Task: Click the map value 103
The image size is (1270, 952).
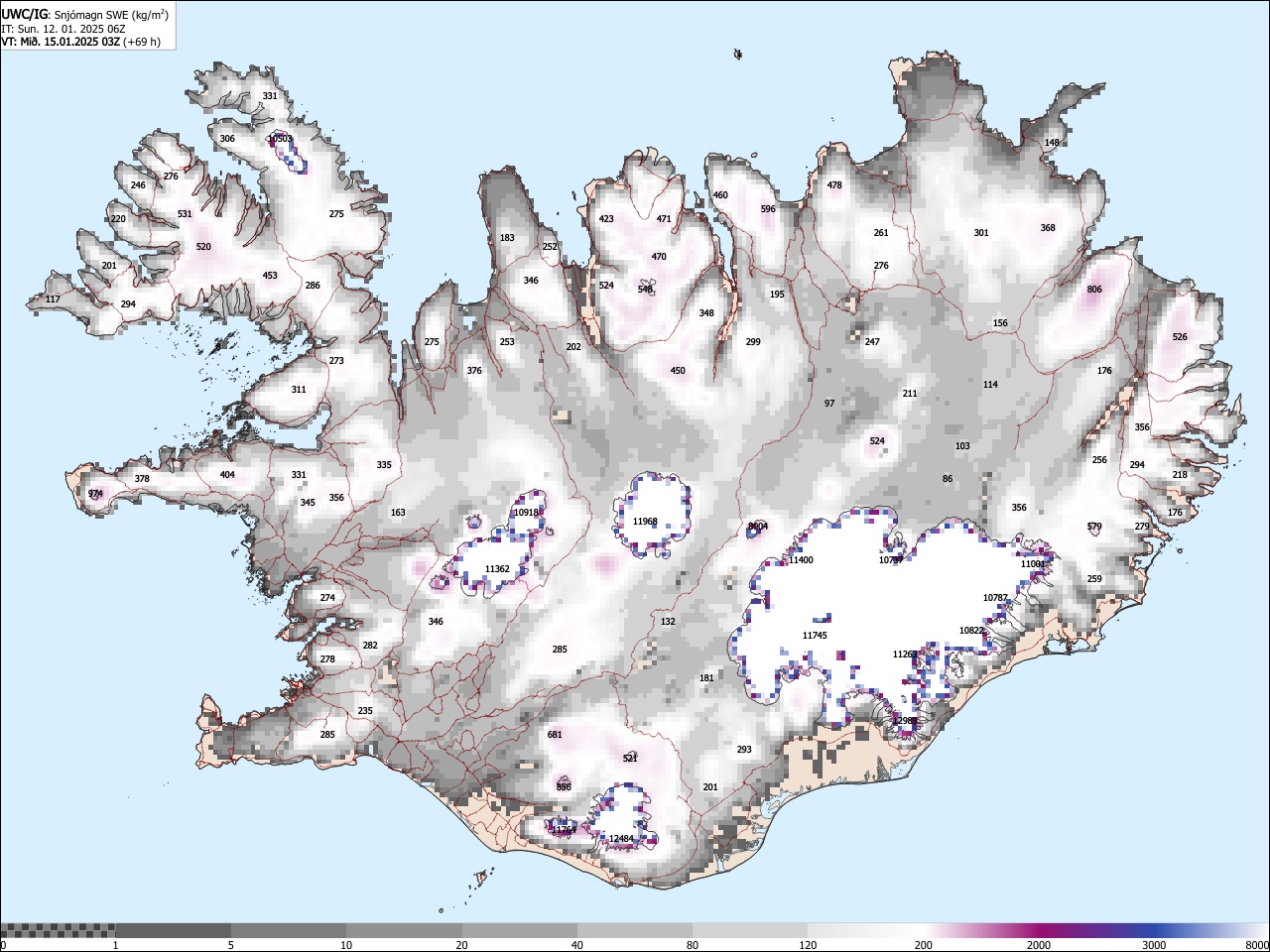Action: pyautogui.click(x=962, y=446)
